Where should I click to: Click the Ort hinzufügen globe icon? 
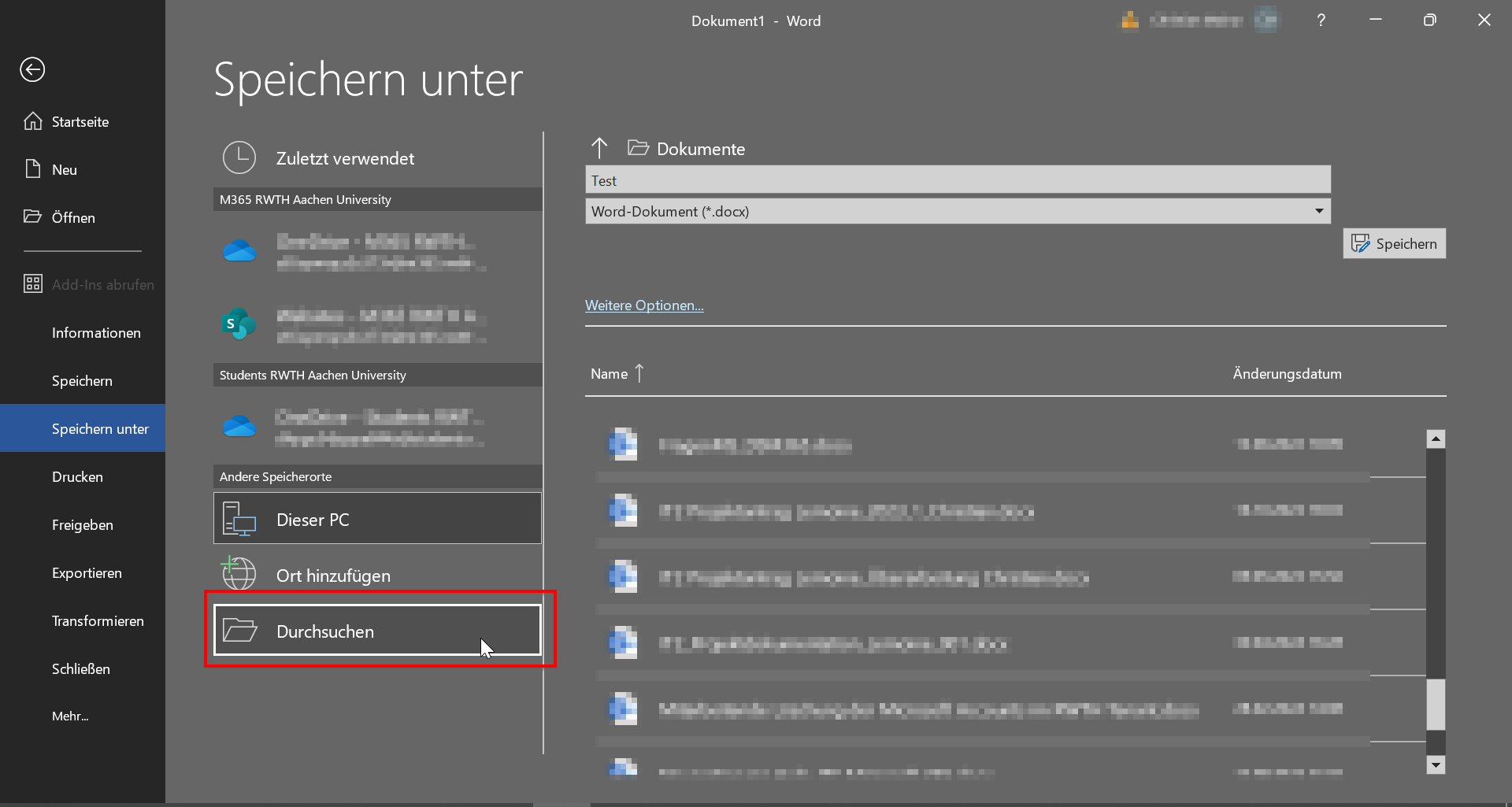click(x=239, y=575)
